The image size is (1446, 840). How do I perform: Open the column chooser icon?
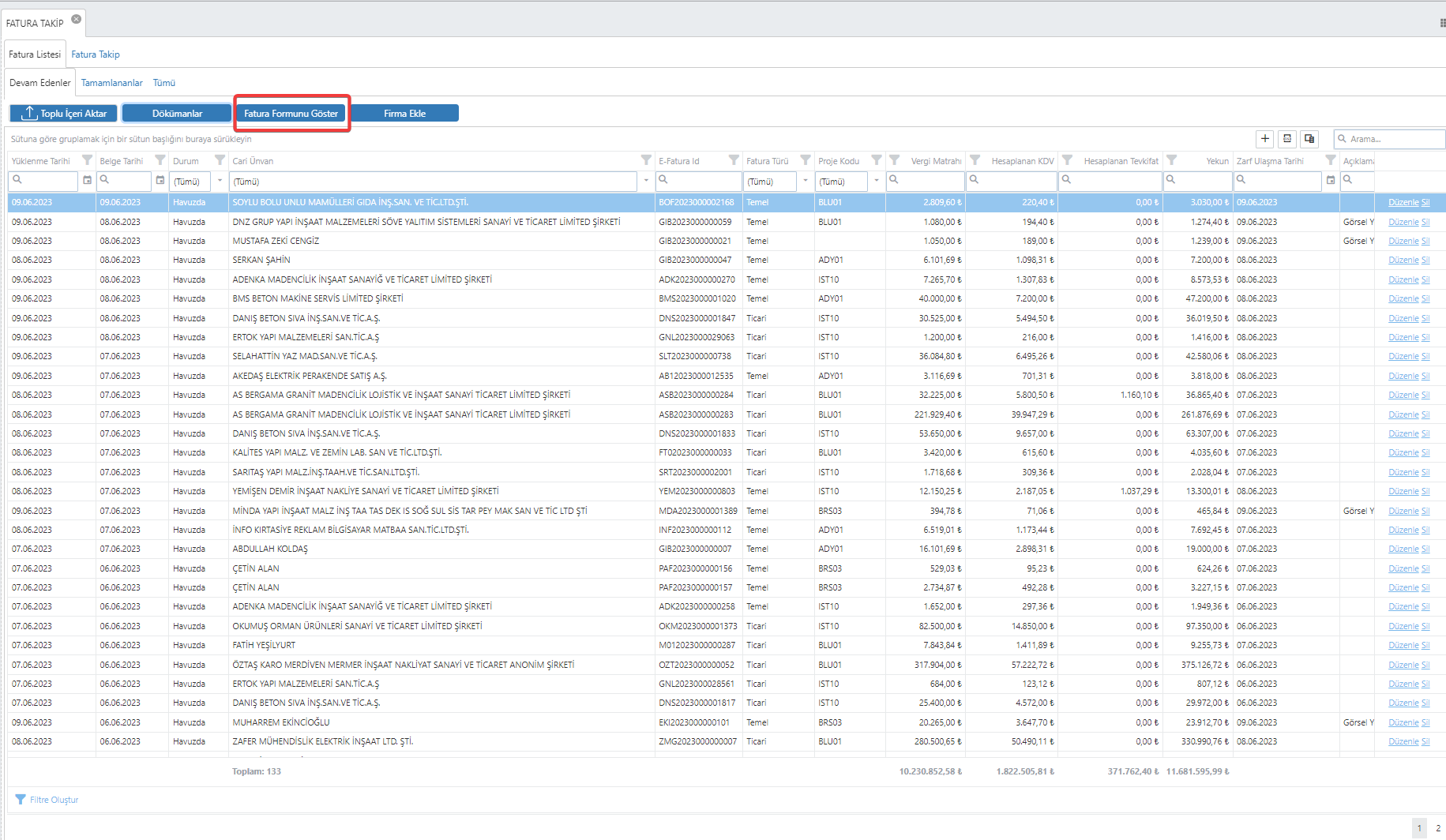(x=1309, y=139)
